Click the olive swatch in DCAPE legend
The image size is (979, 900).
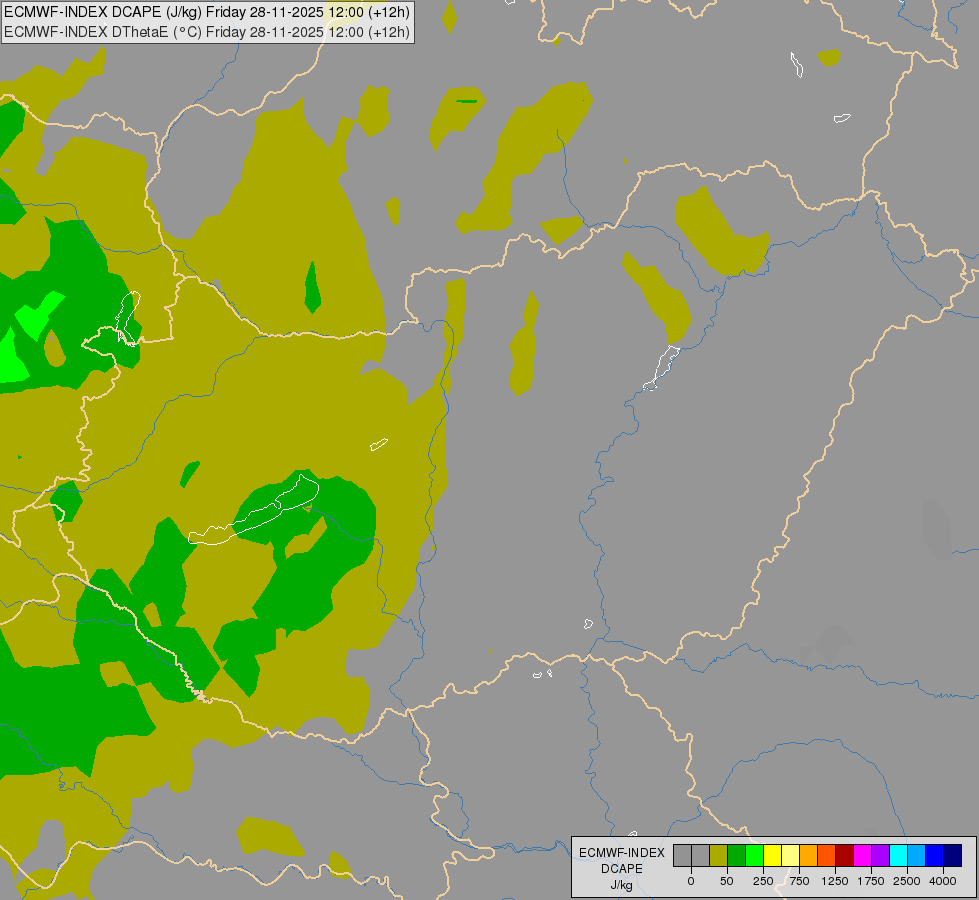pos(718,856)
